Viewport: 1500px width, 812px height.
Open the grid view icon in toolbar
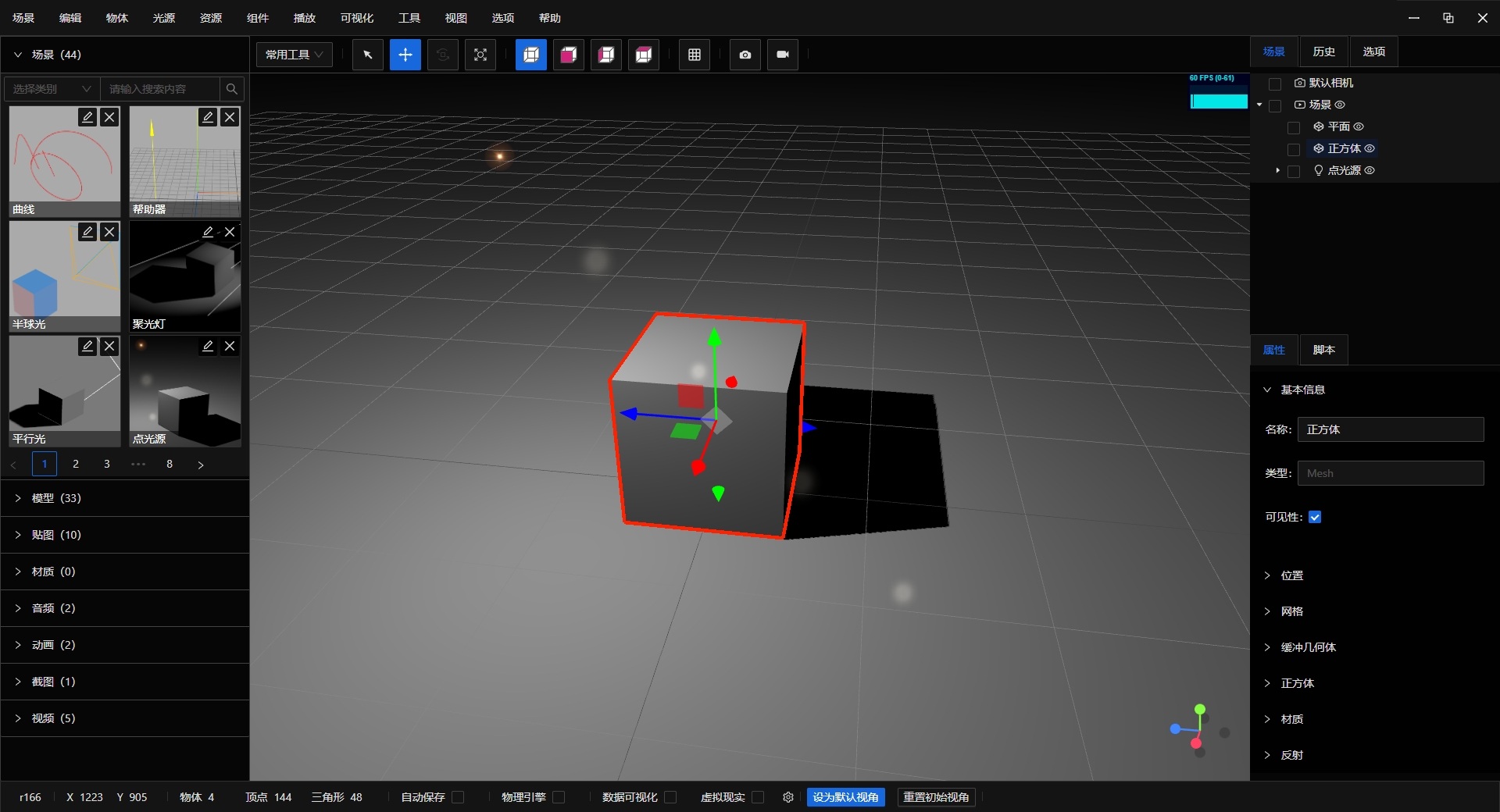(694, 55)
